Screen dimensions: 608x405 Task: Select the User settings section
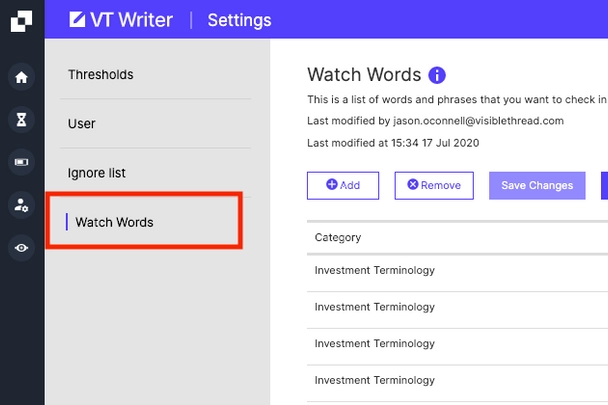tap(82, 124)
